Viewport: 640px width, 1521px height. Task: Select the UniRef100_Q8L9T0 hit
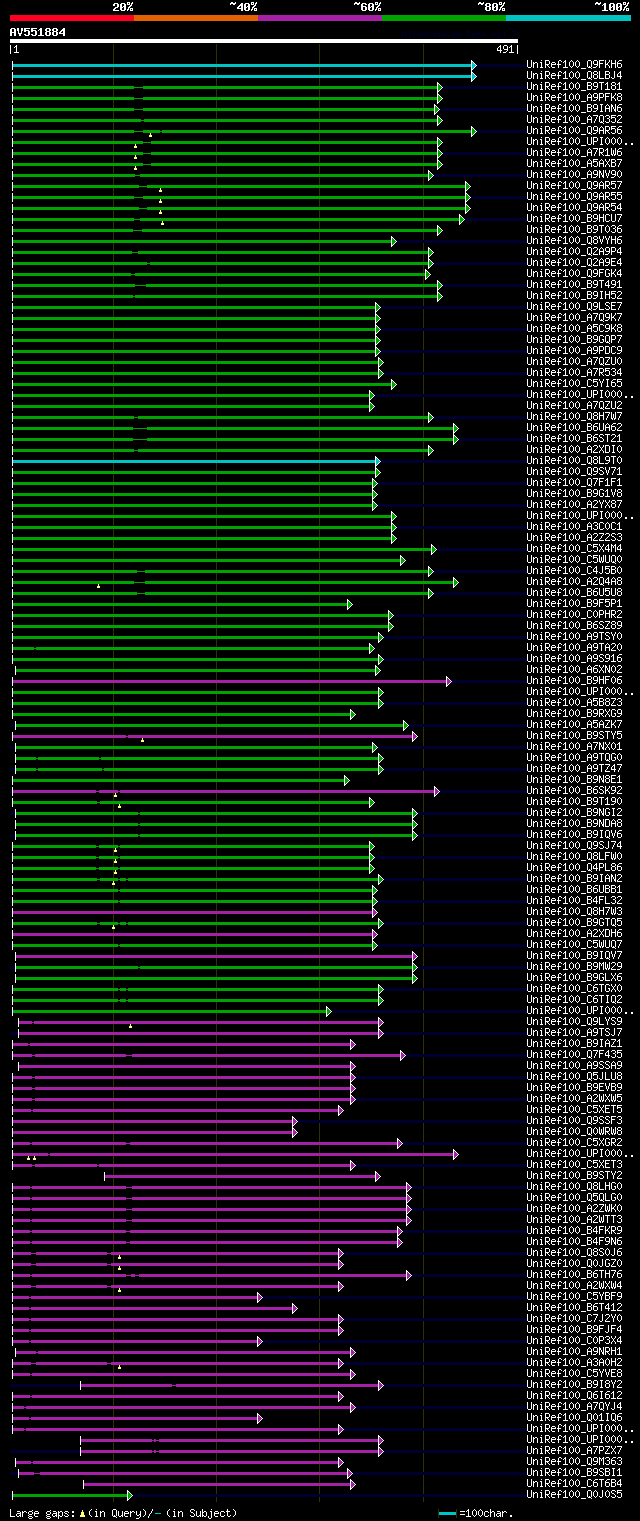coord(574,460)
